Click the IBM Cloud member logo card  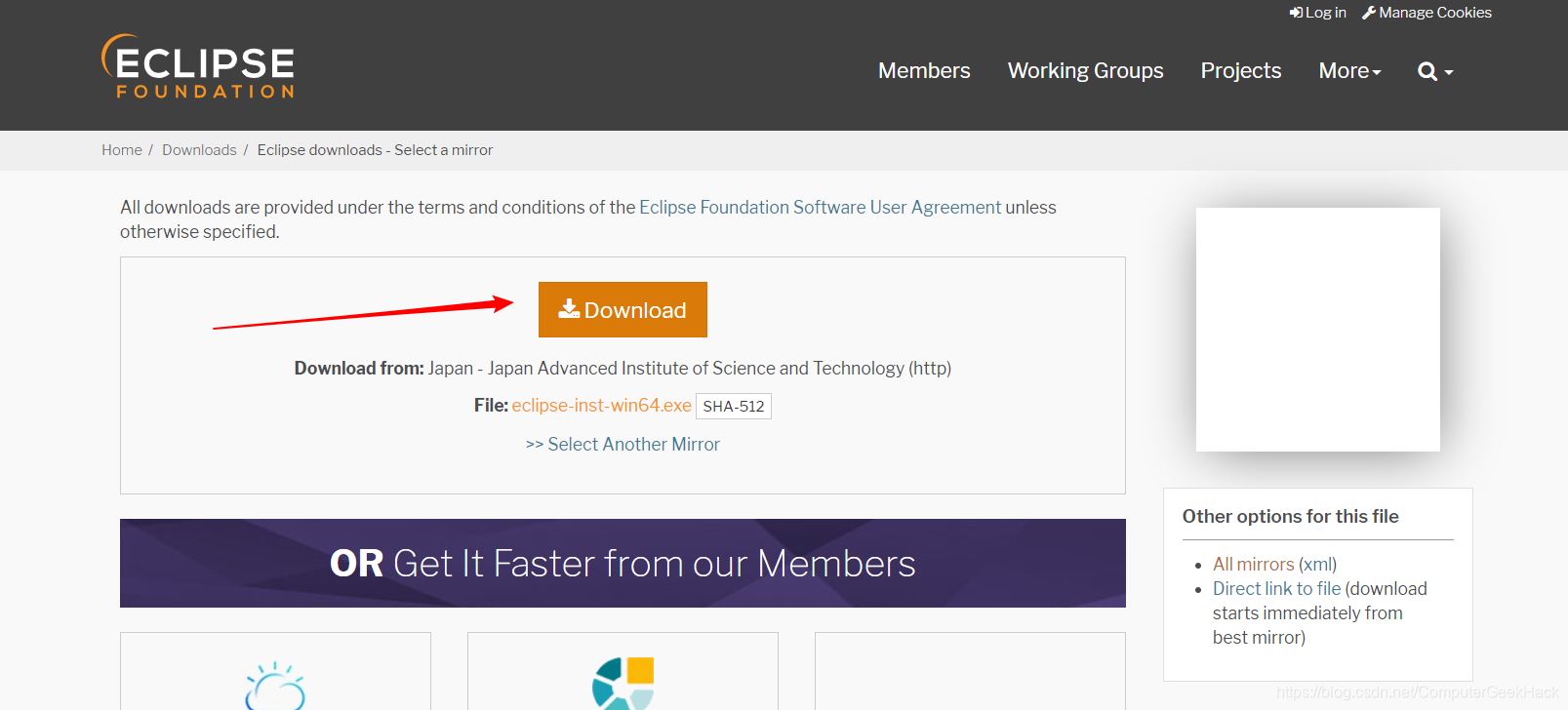tap(275, 671)
